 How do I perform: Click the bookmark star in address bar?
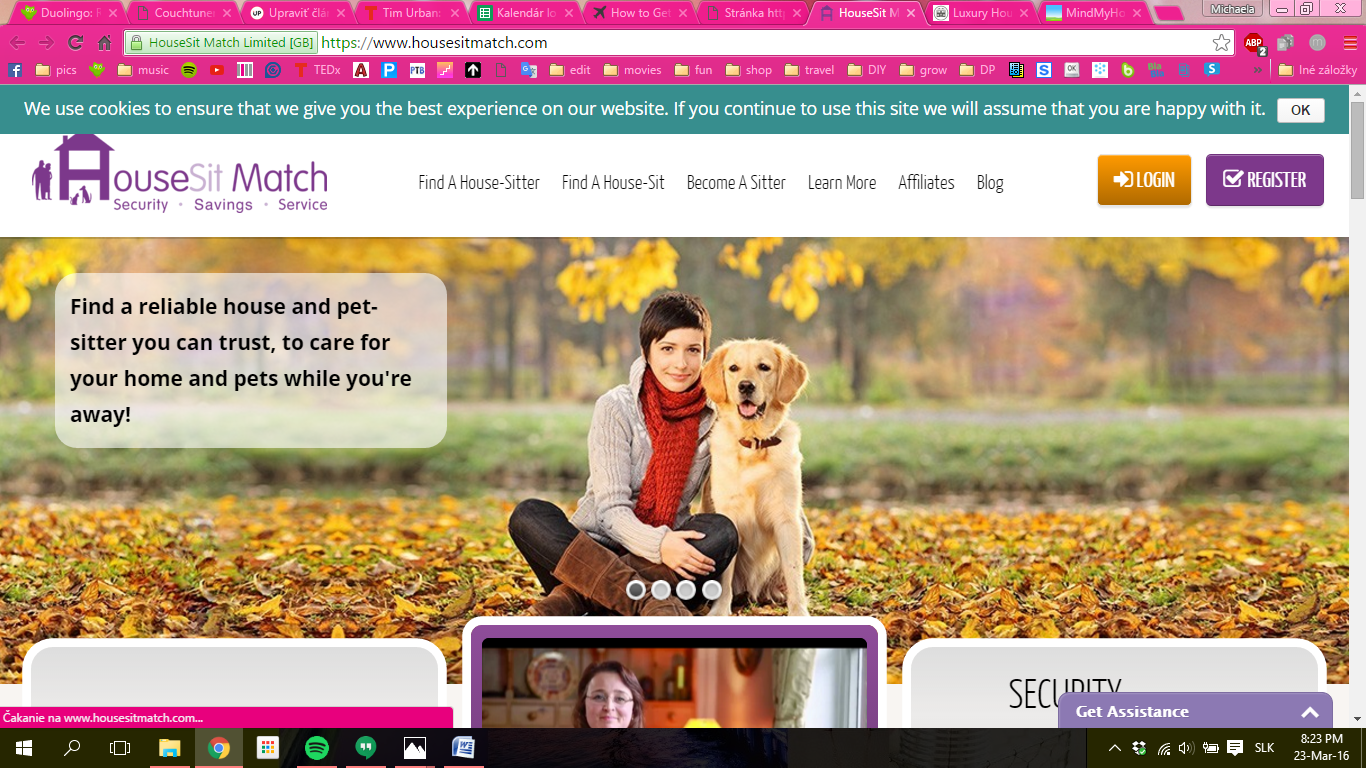[x=1221, y=43]
